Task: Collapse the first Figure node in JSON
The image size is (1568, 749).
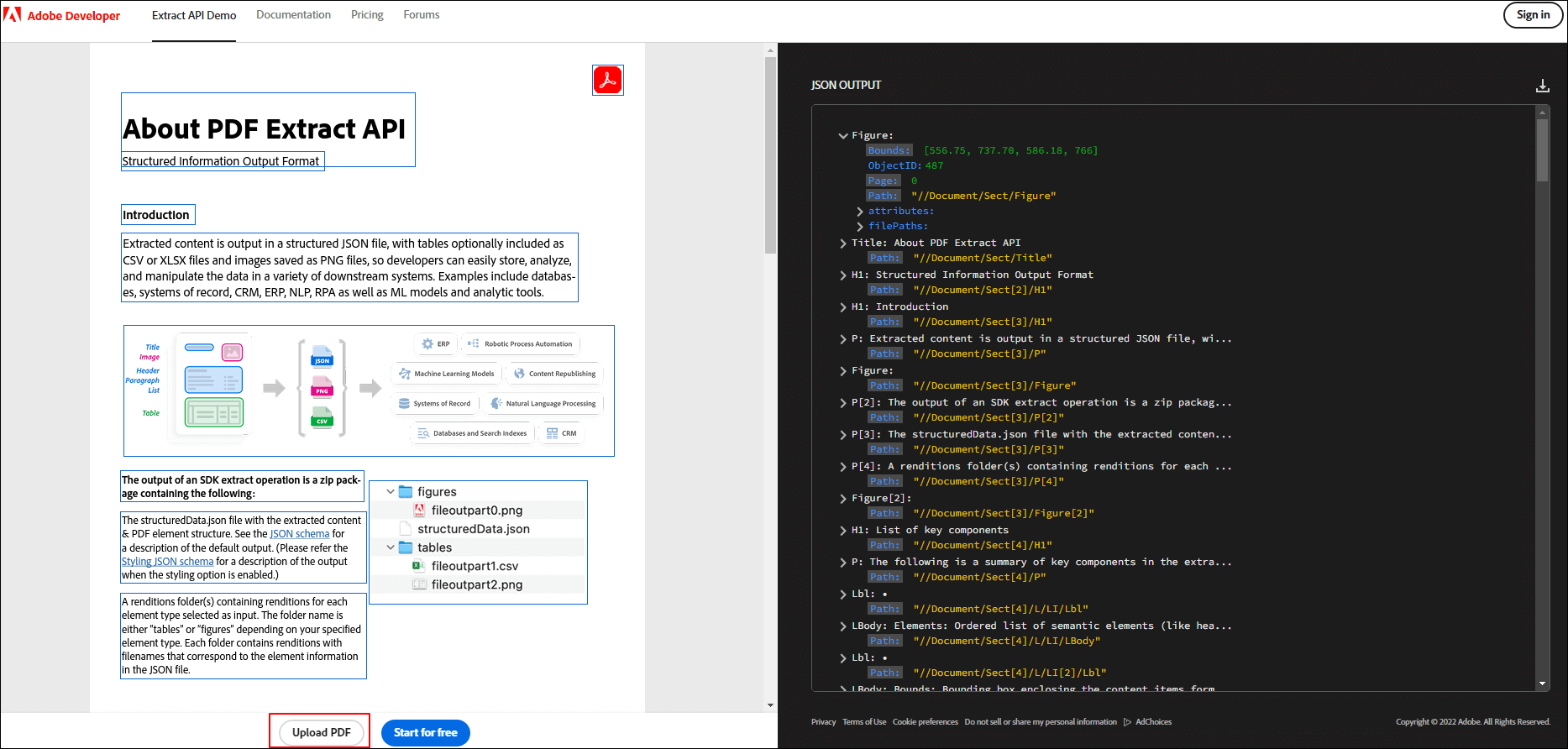Action: (x=843, y=135)
